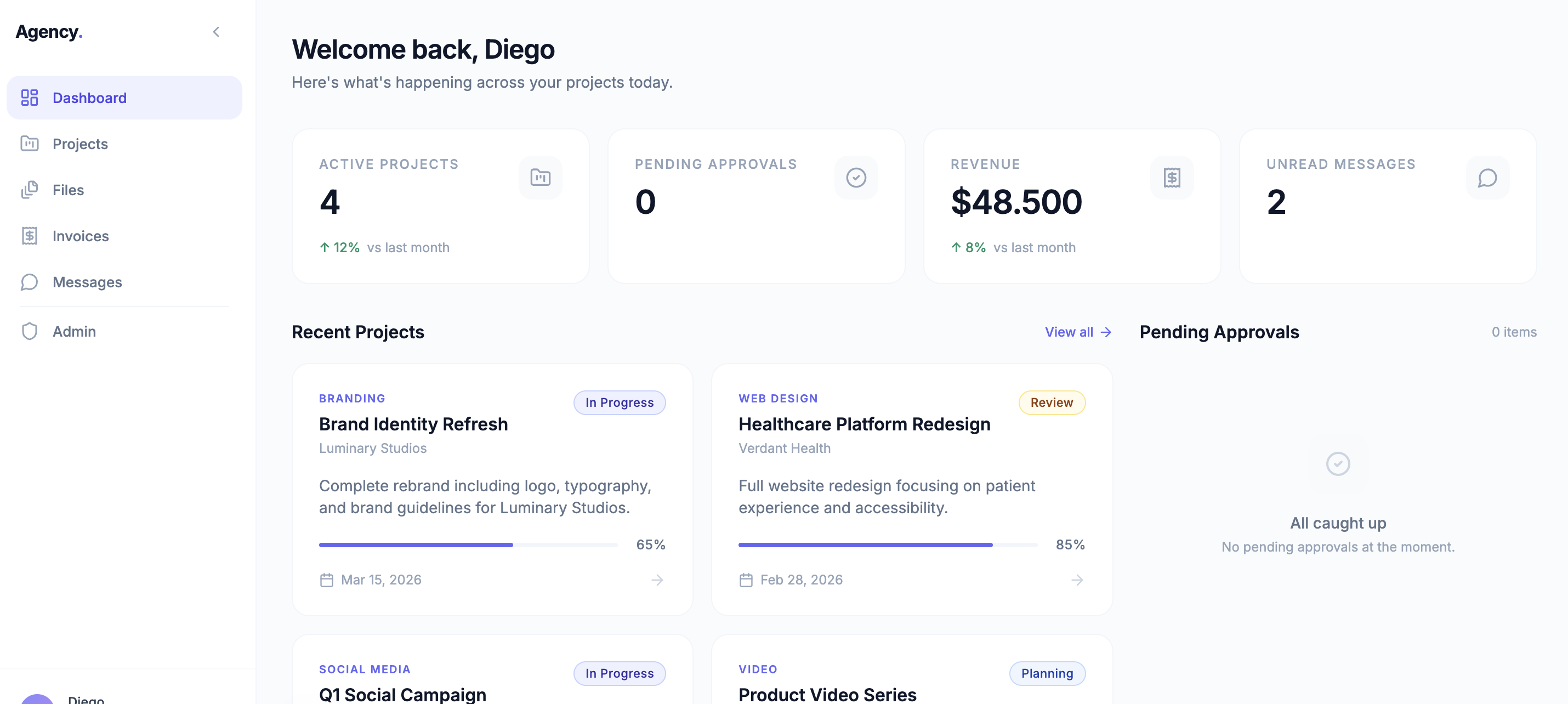The width and height of the screenshot is (1568, 704).
Task: Click the Dashboard grid icon
Action: coord(29,98)
